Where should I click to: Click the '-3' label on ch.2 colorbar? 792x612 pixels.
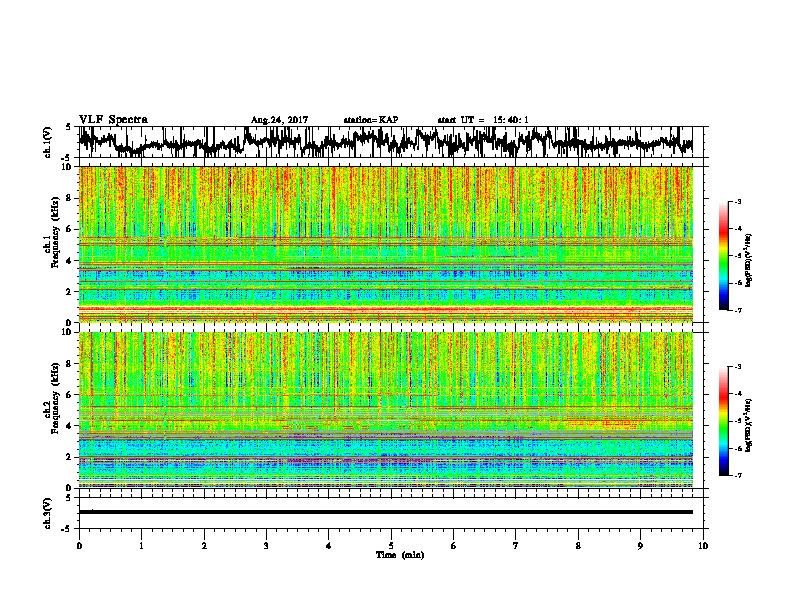pyautogui.click(x=737, y=367)
